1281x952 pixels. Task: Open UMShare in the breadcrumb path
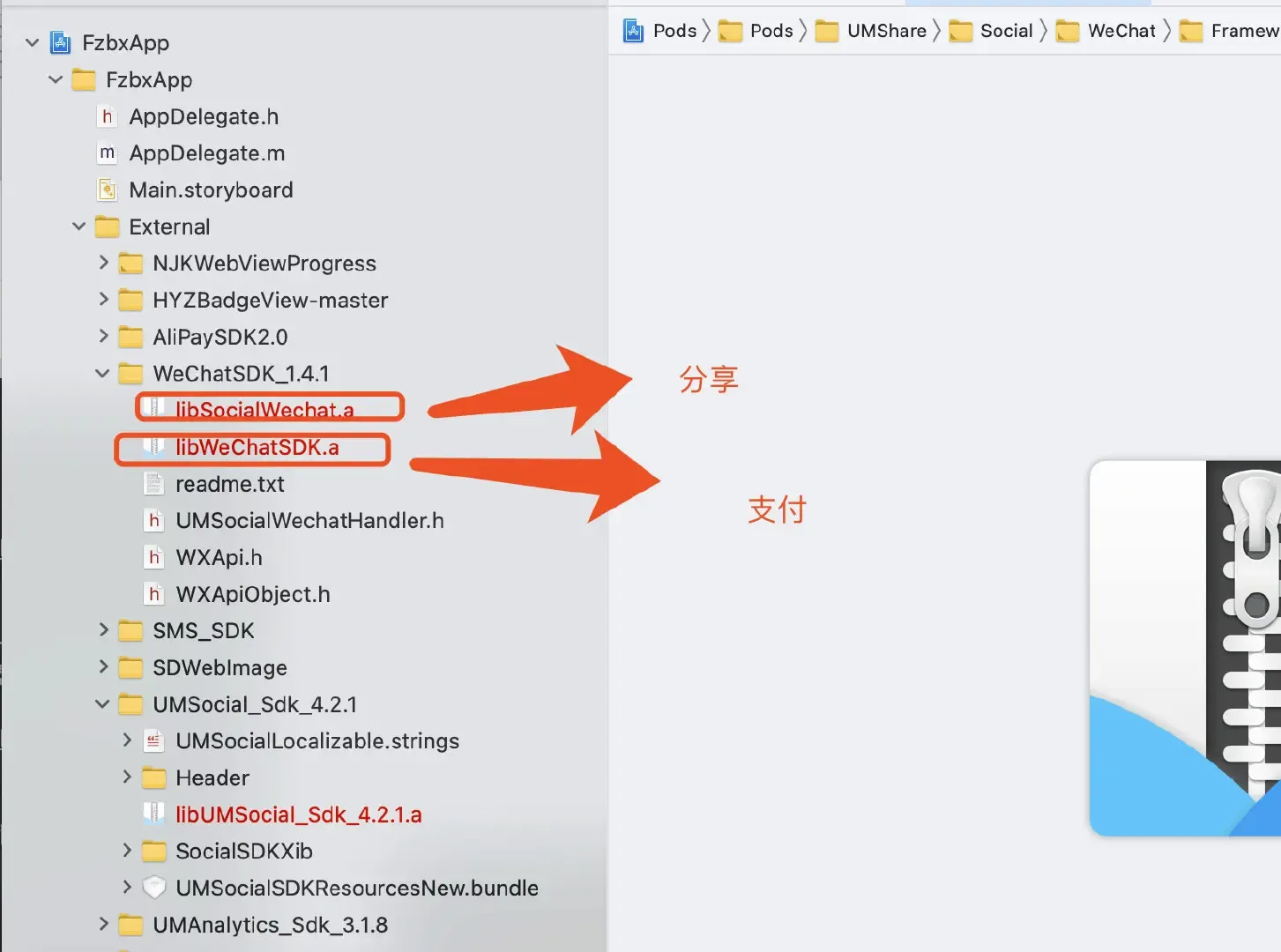click(885, 31)
